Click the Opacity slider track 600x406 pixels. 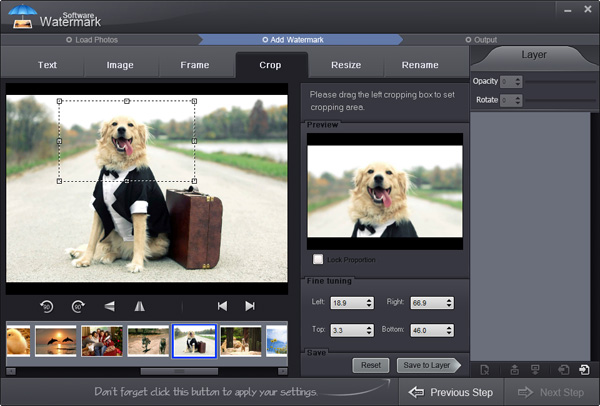pyautogui.click(x=560, y=82)
